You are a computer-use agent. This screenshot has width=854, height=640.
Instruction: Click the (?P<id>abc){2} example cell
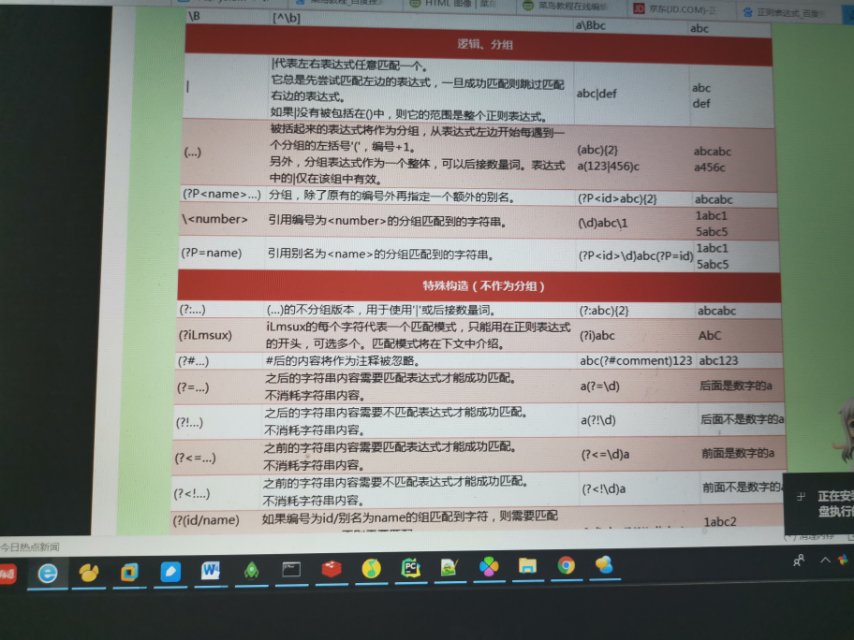618,199
